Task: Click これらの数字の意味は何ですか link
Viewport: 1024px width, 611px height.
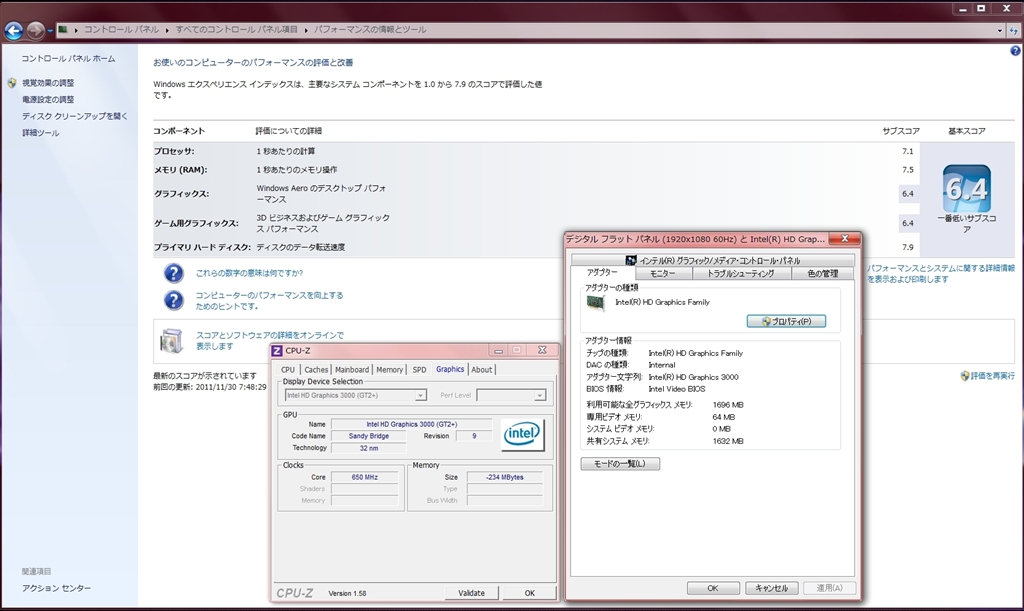Action: [x=249, y=273]
